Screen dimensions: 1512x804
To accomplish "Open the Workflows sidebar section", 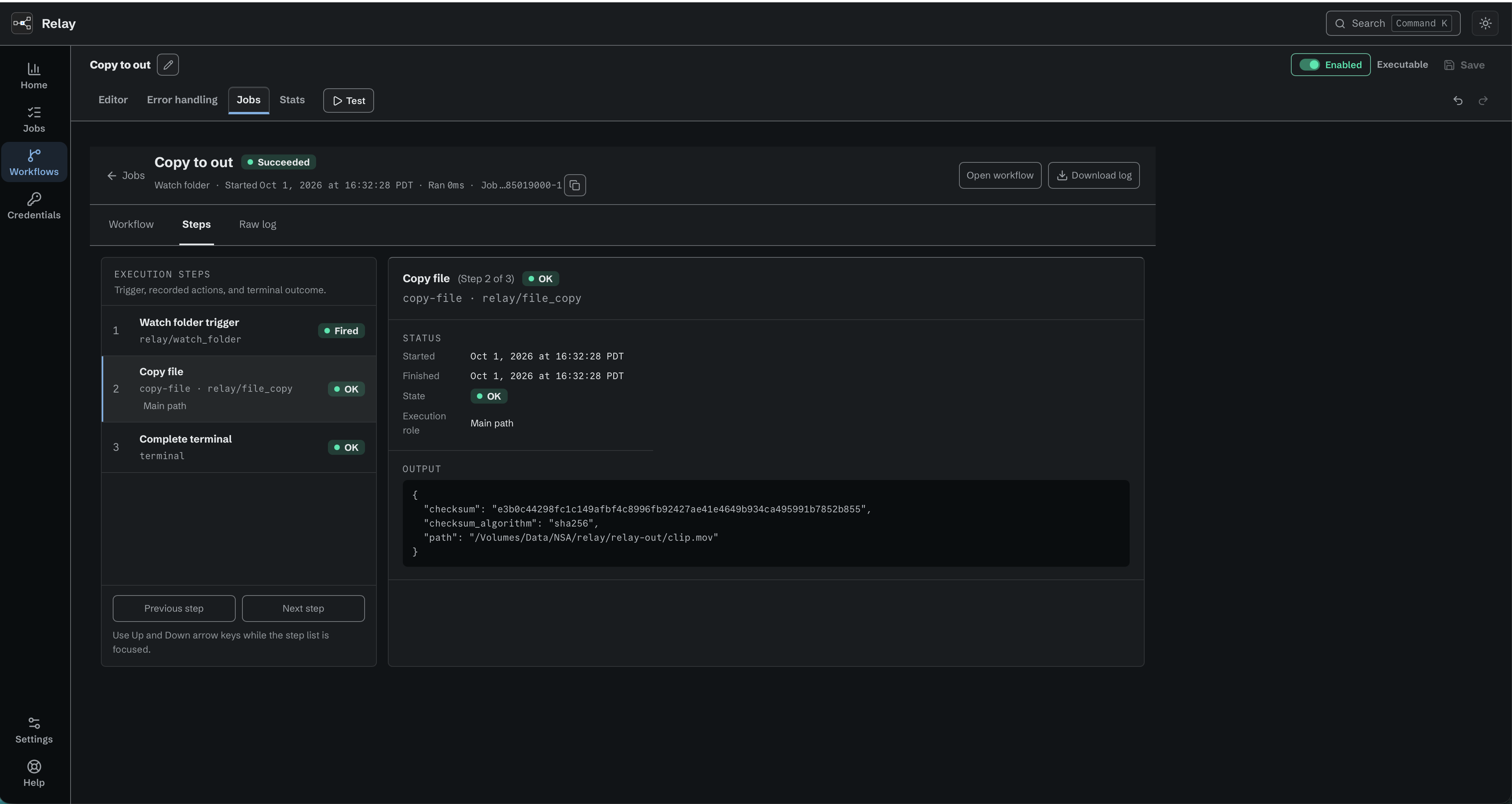I will click(x=34, y=162).
